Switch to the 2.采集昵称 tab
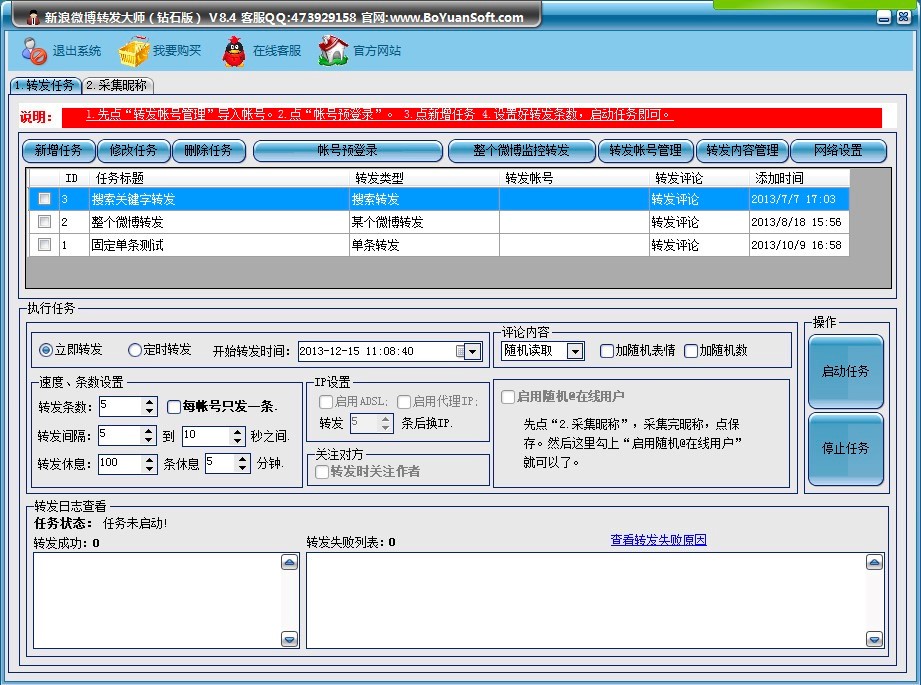Image resolution: width=921 pixels, height=685 pixels. pos(116,86)
